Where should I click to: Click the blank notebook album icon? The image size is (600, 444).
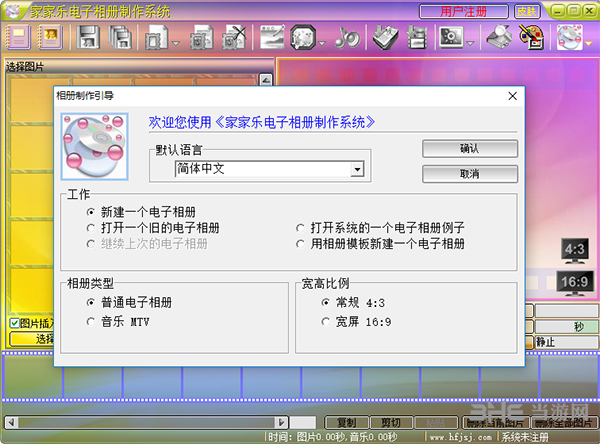(17, 37)
